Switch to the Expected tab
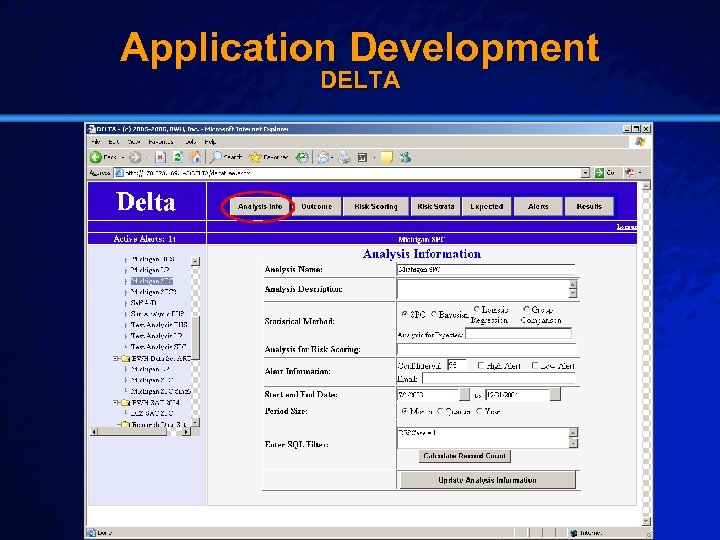This screenshot has height=540, width=720. coord(487,207)
